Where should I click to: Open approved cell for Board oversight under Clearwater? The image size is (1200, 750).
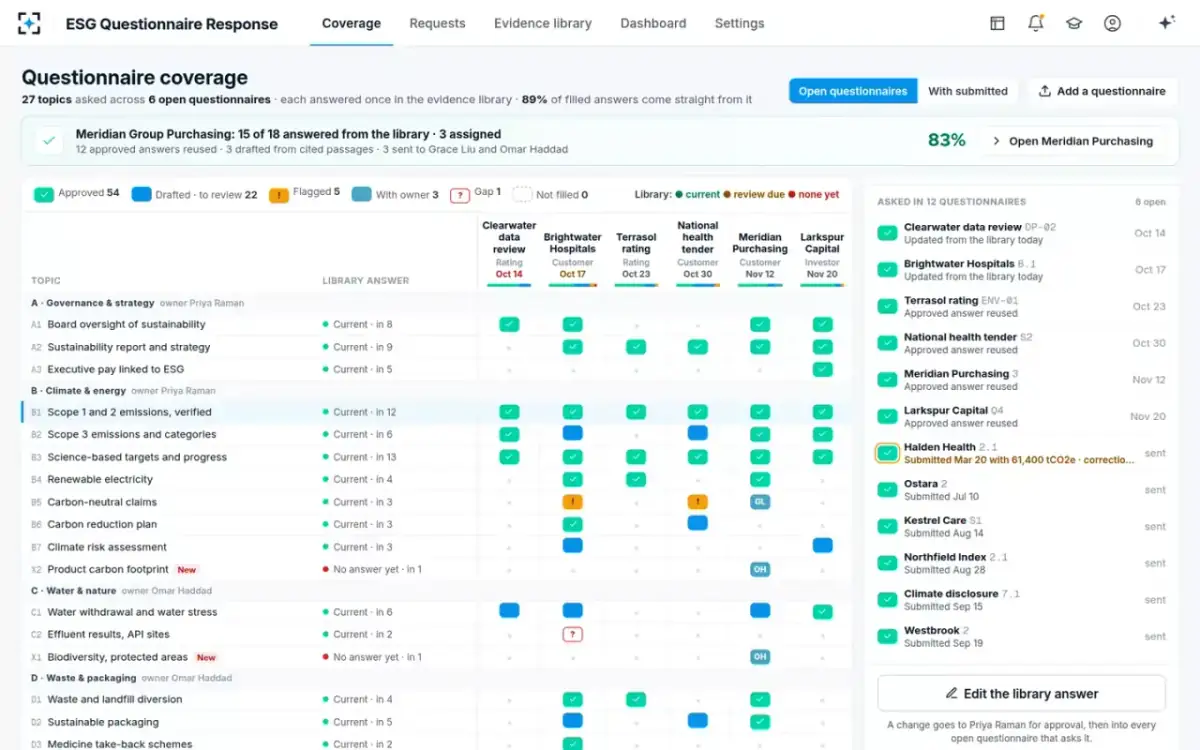pyautogui.click(x=509, y=324)
